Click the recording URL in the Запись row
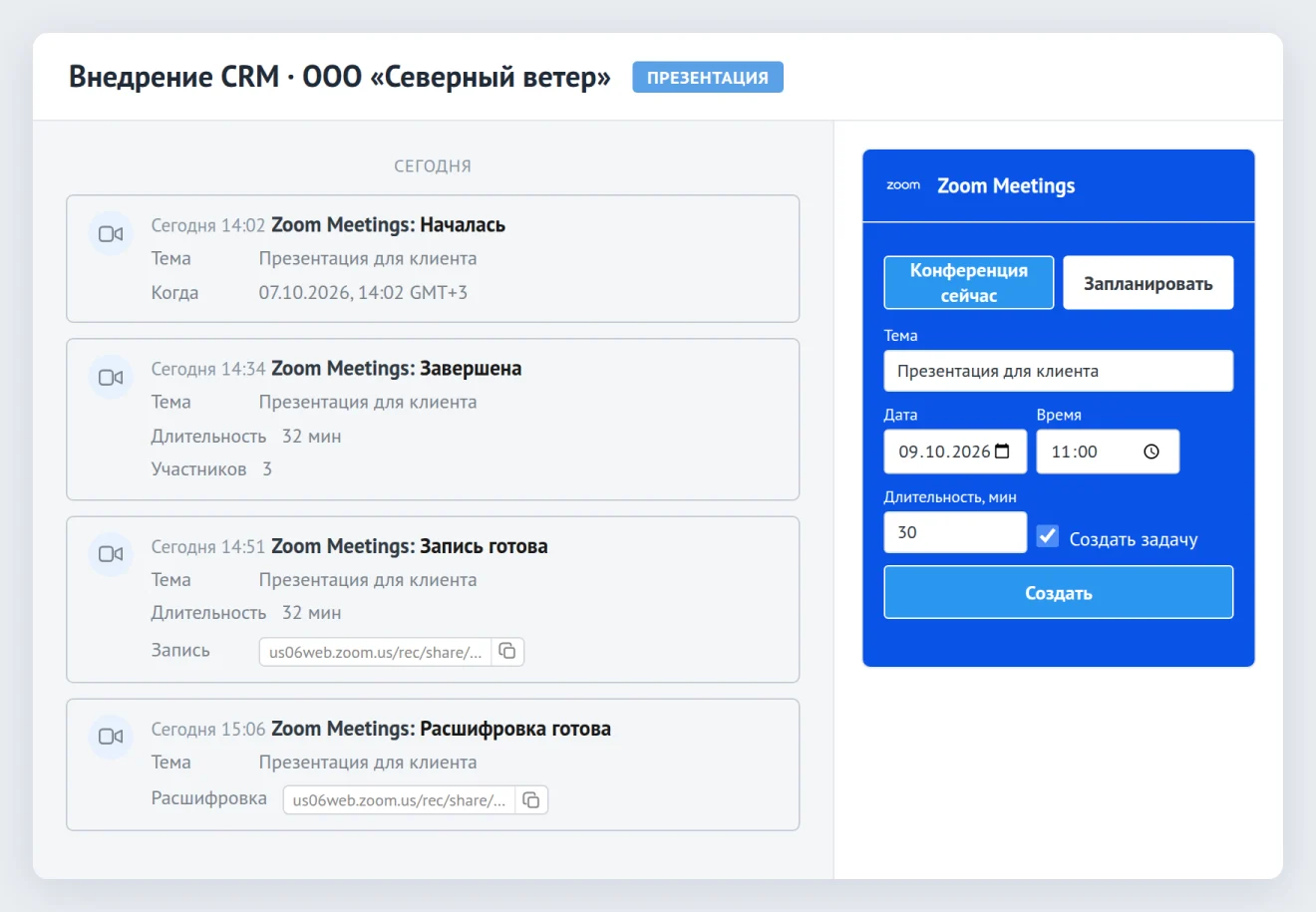This screenshot has width=1316, height=912. coord(376,652)
